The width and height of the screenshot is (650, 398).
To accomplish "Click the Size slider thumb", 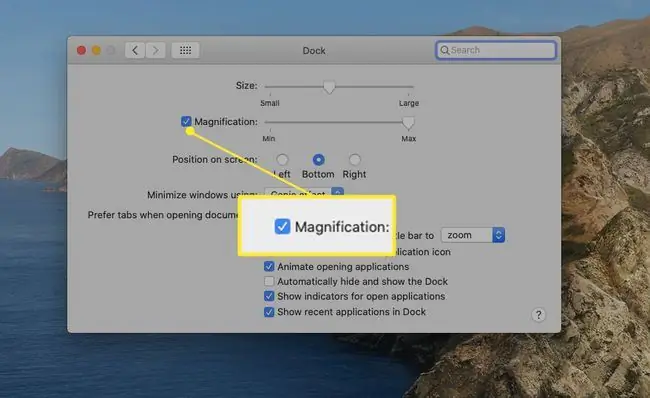I will pos(329,87).
